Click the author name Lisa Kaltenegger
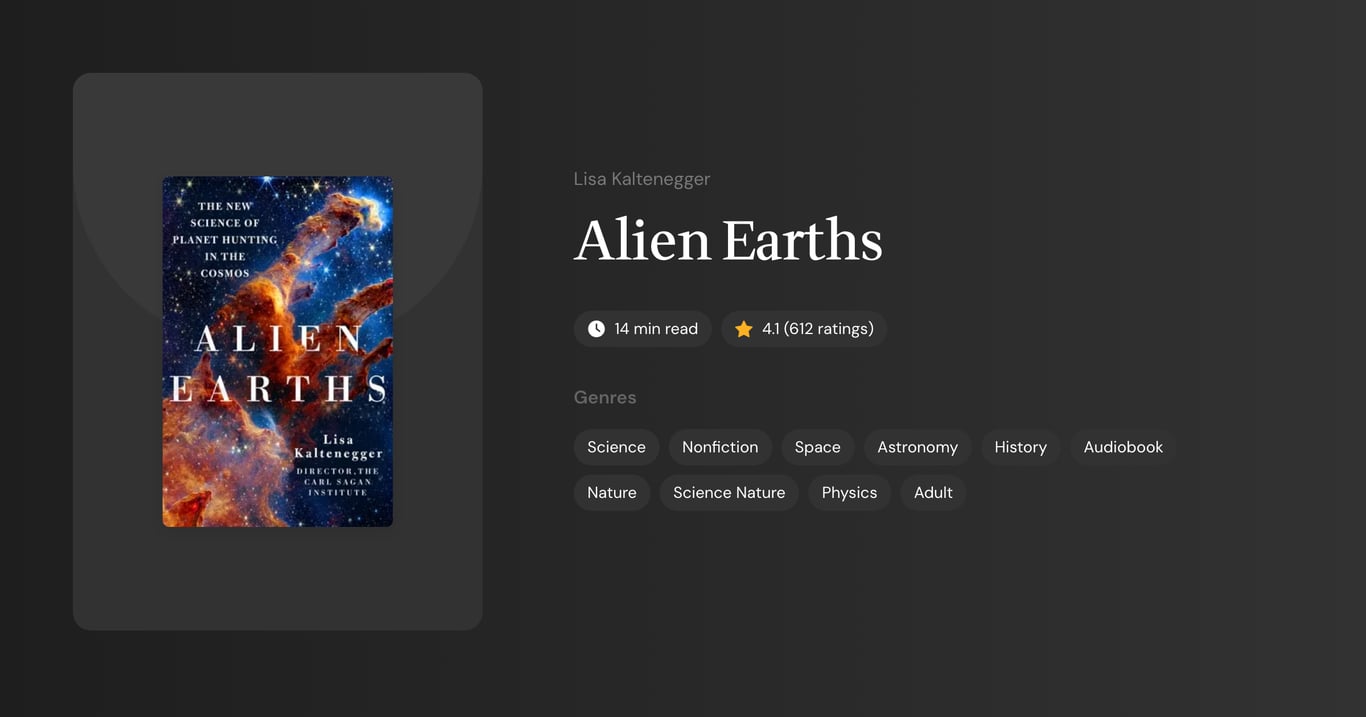 tap(641, 178)
